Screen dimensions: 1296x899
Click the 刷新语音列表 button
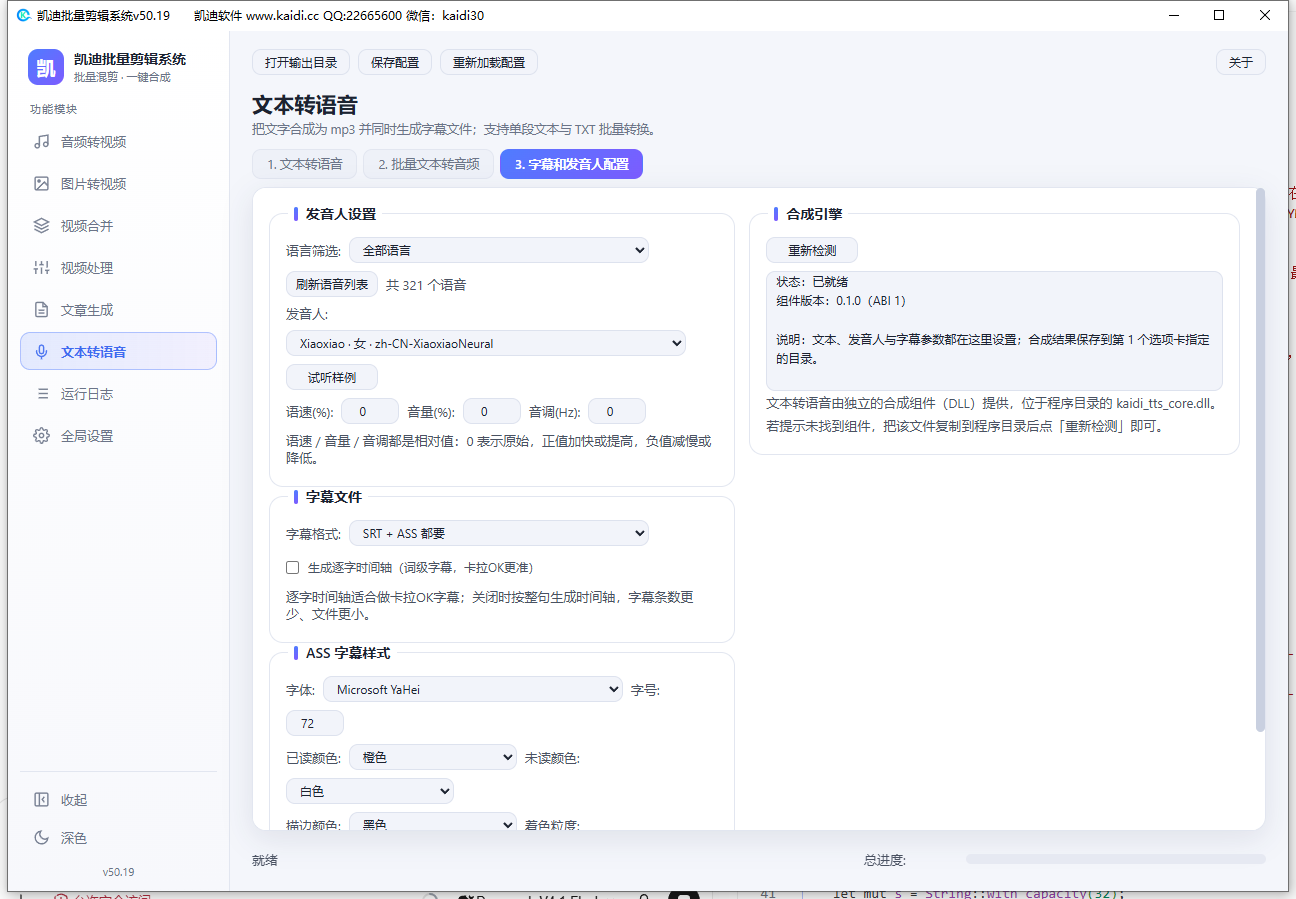point(332,285)
